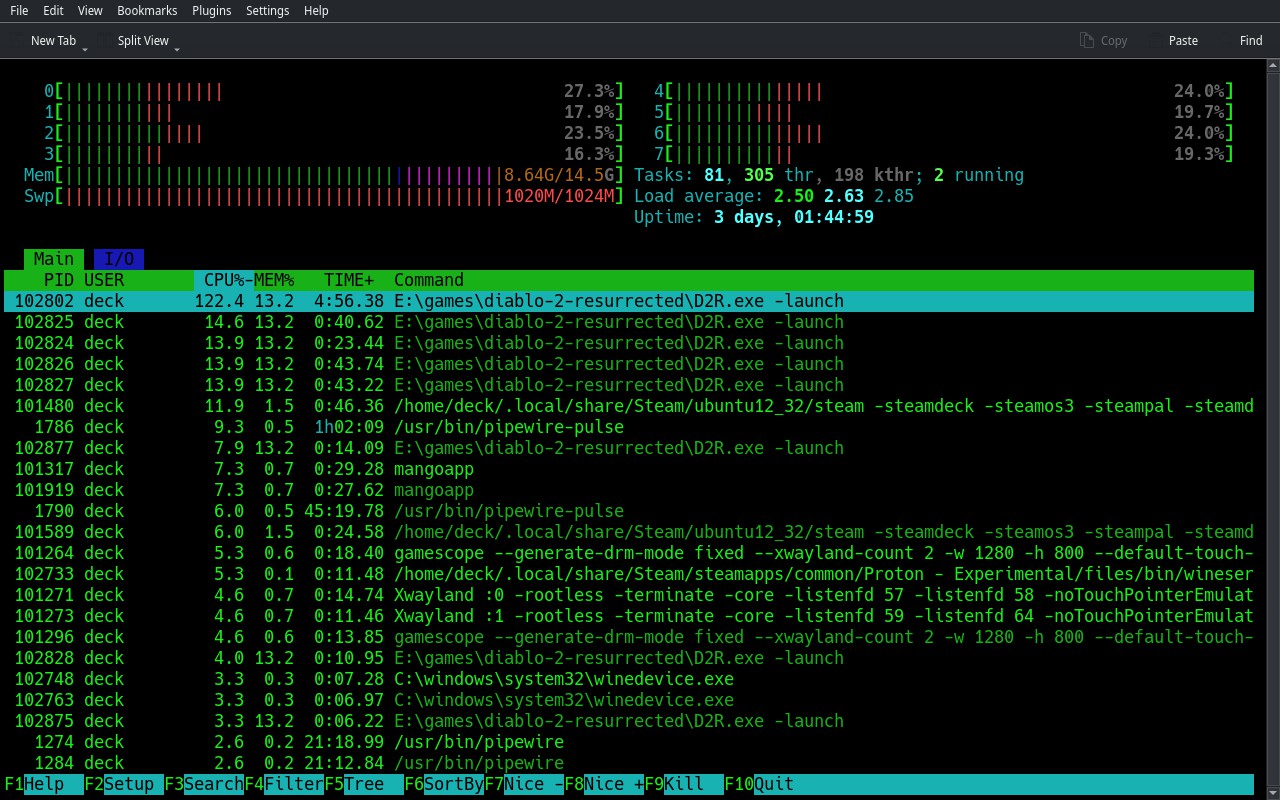The image size is (1280, 800).
Task: Open the Bookmarks menu
Action: (x=147, y=10)
